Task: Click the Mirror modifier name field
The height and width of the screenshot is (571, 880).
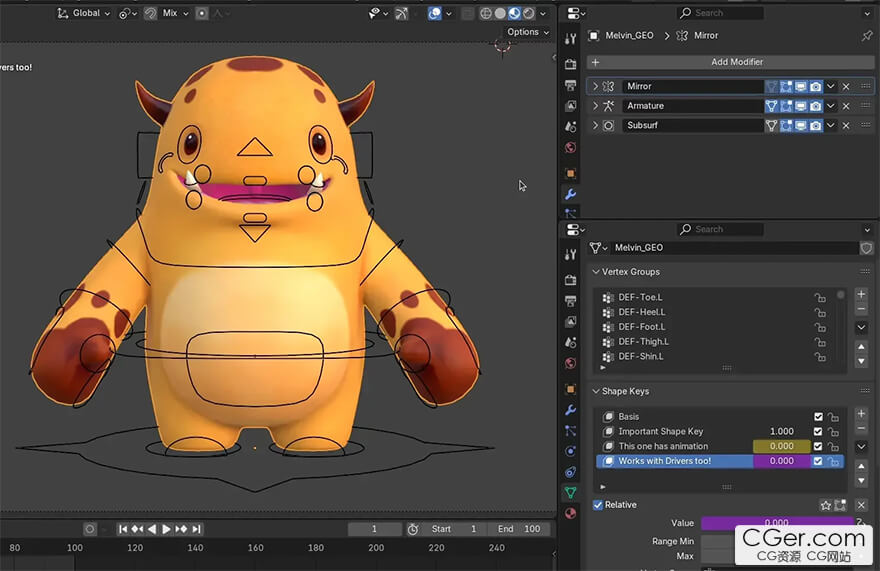Action: tap(693, 86)
